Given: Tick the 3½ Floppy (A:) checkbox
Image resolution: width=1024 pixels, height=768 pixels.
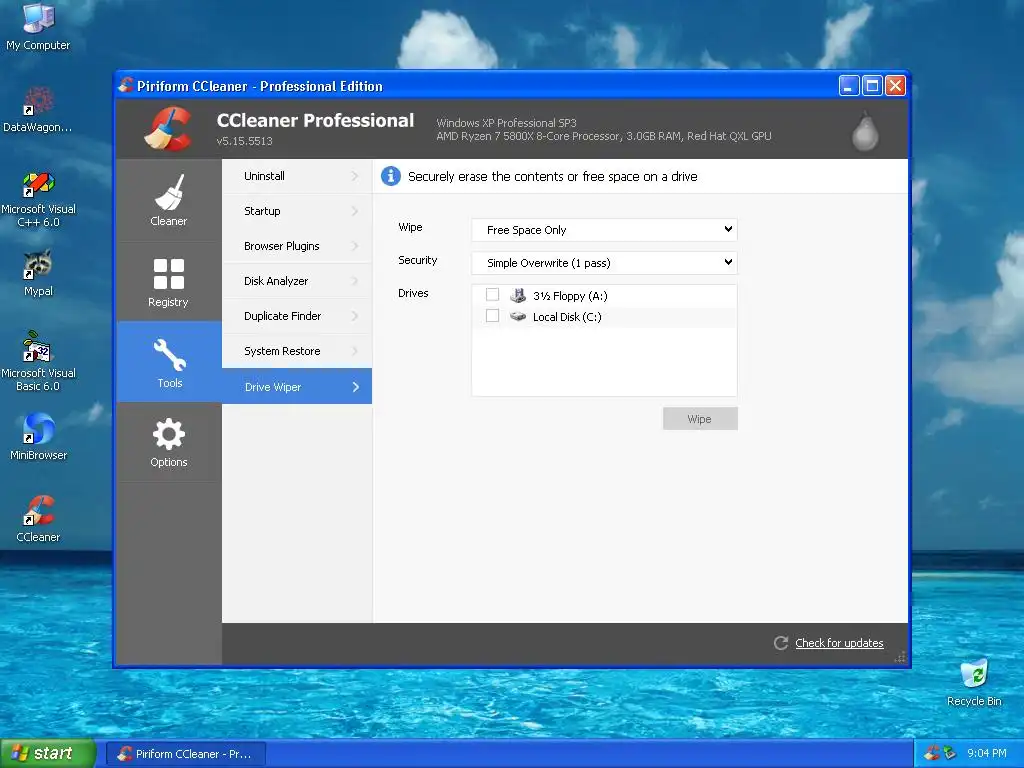Looking at the screenshot, I should [x=492, y=295].
